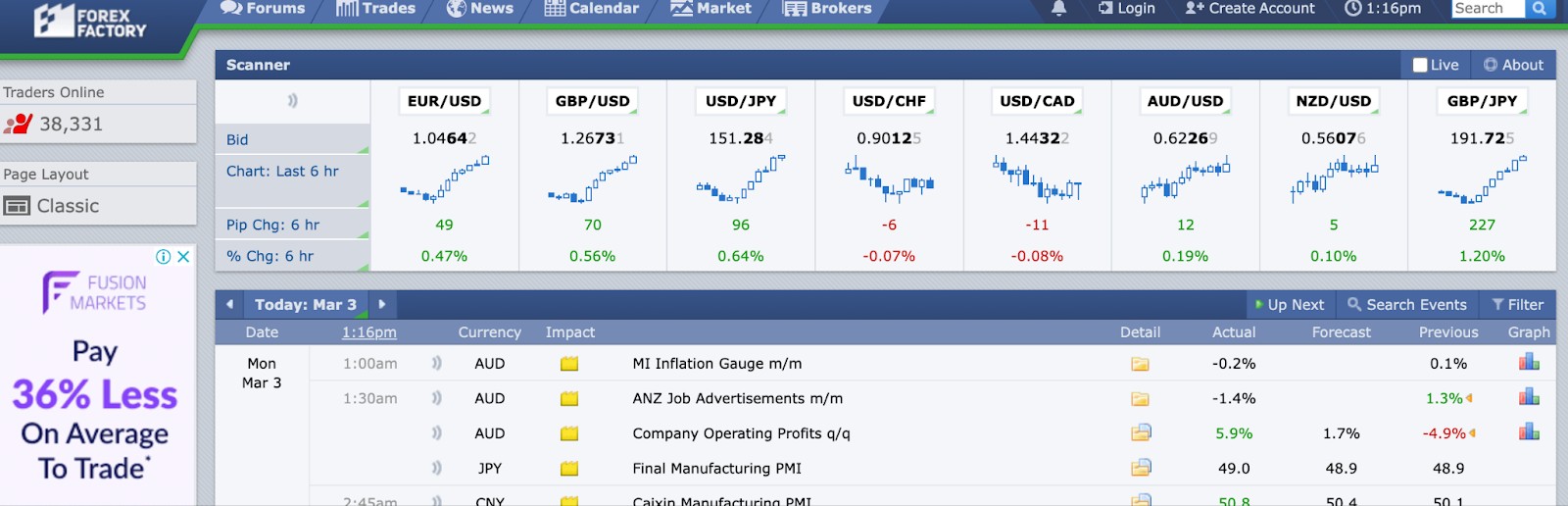Open the Forex Factory home logo

90,21
